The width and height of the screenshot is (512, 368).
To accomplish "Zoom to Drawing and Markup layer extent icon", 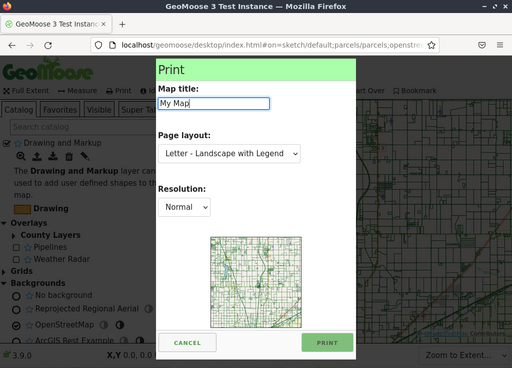I will [x=21, y=156].
